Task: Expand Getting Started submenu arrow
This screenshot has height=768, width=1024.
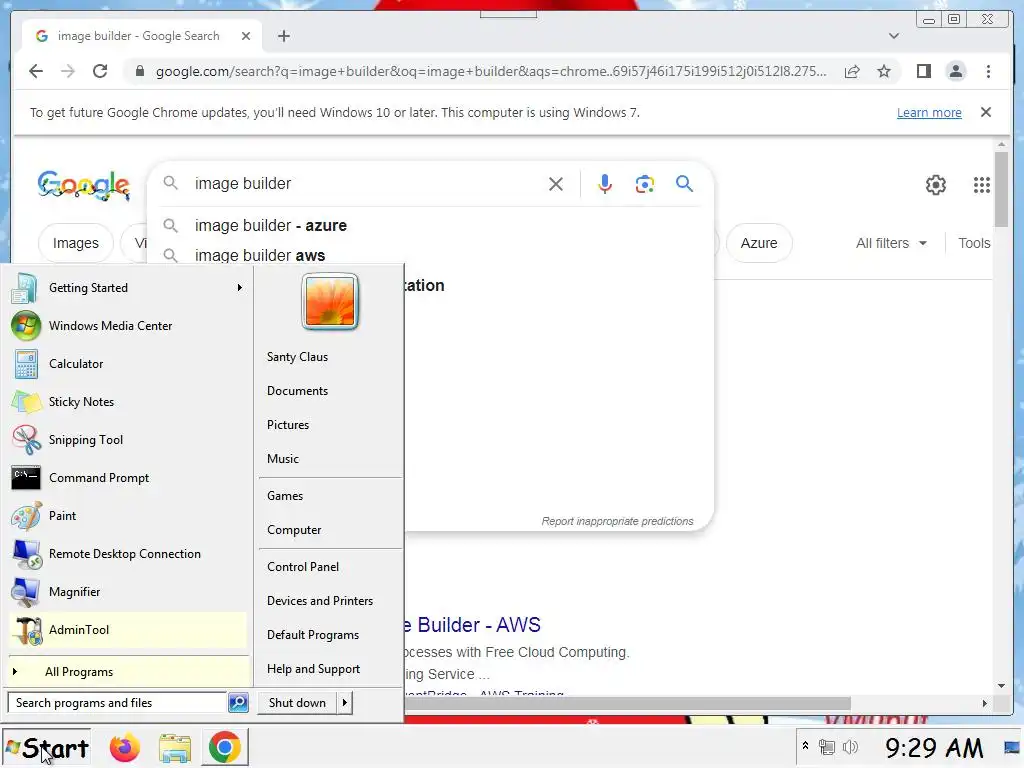Action: [x=240, y=288]
